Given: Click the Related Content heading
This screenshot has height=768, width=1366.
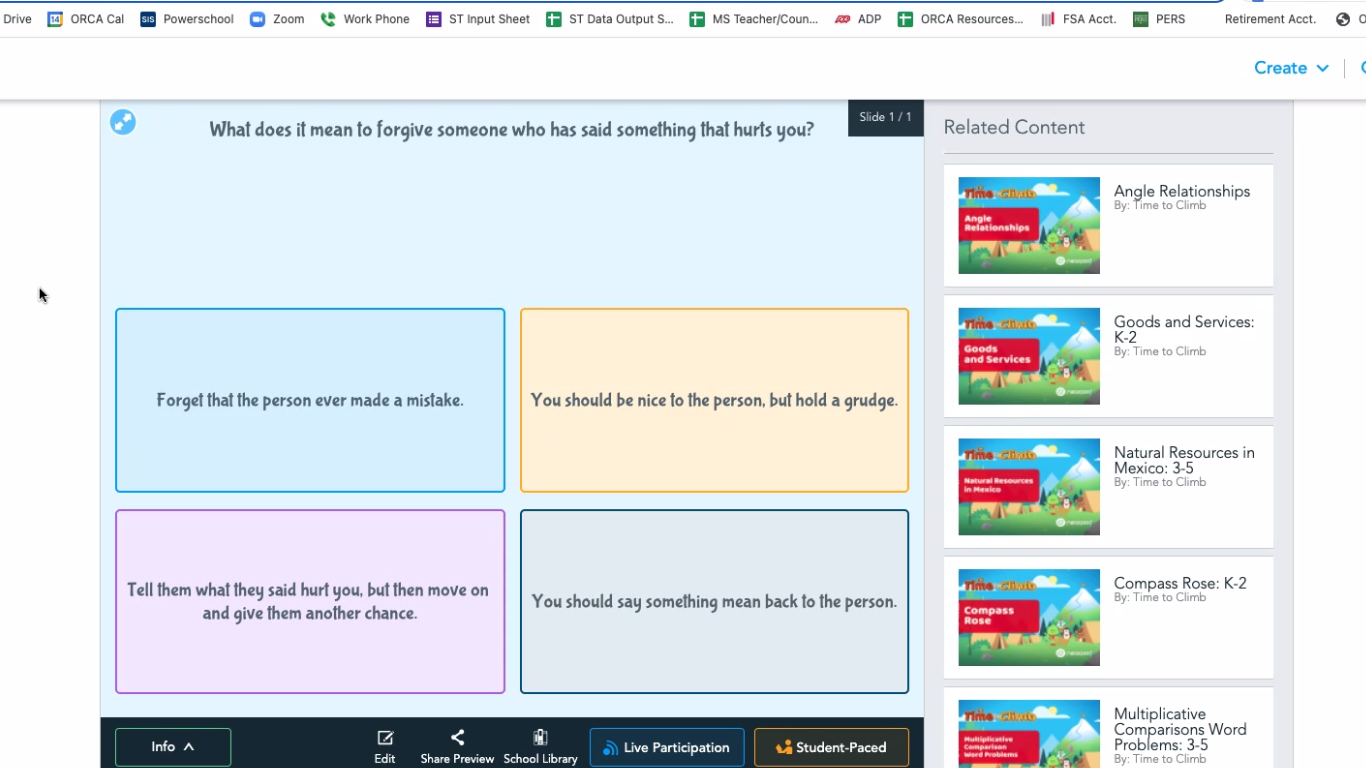Looking at the screenshot, I should tap(1014, 127).
